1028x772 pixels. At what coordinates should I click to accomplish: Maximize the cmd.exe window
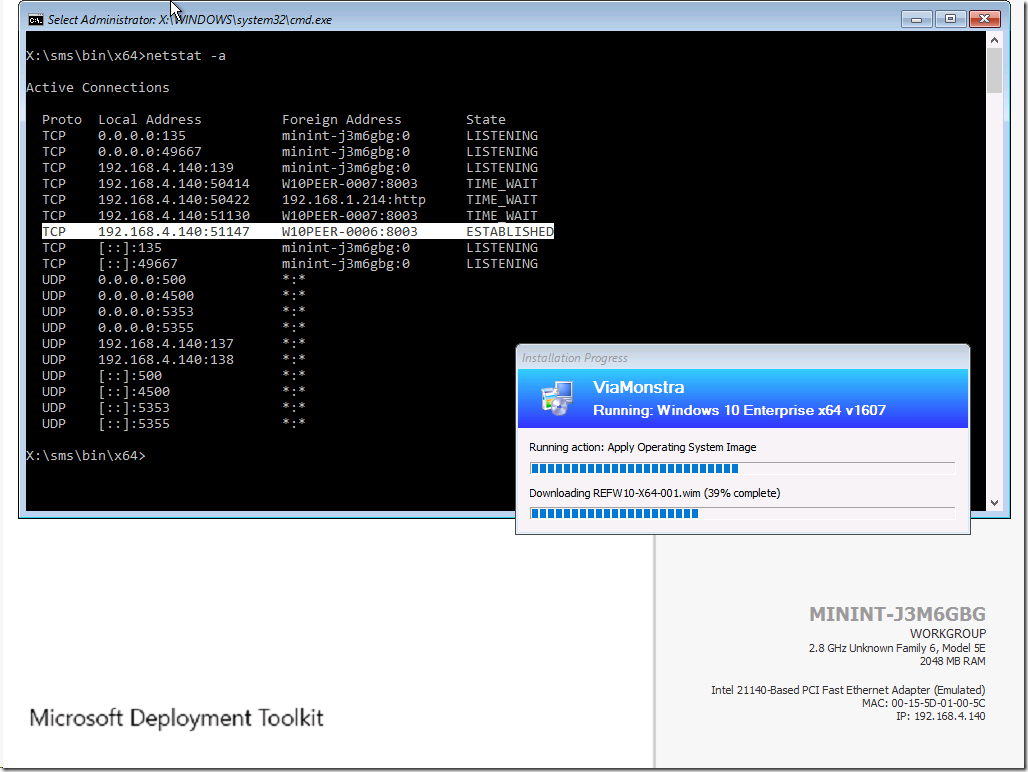[x=950, y=20]
